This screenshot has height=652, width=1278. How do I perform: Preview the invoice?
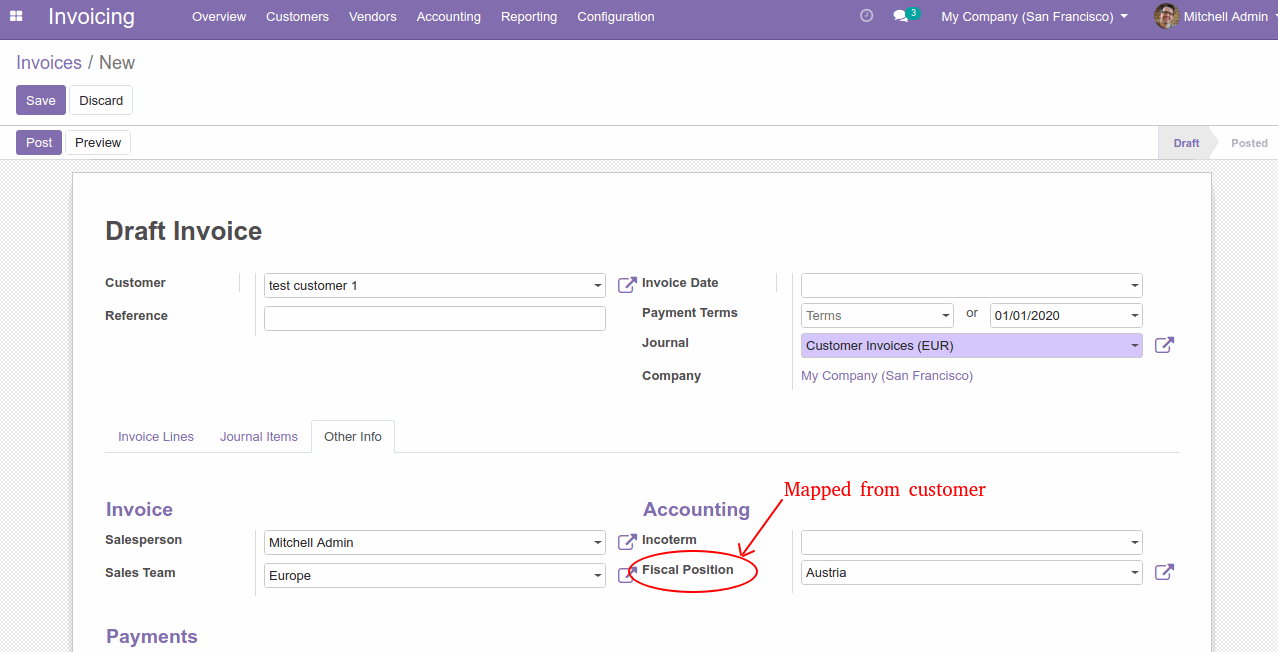point(98,143)
